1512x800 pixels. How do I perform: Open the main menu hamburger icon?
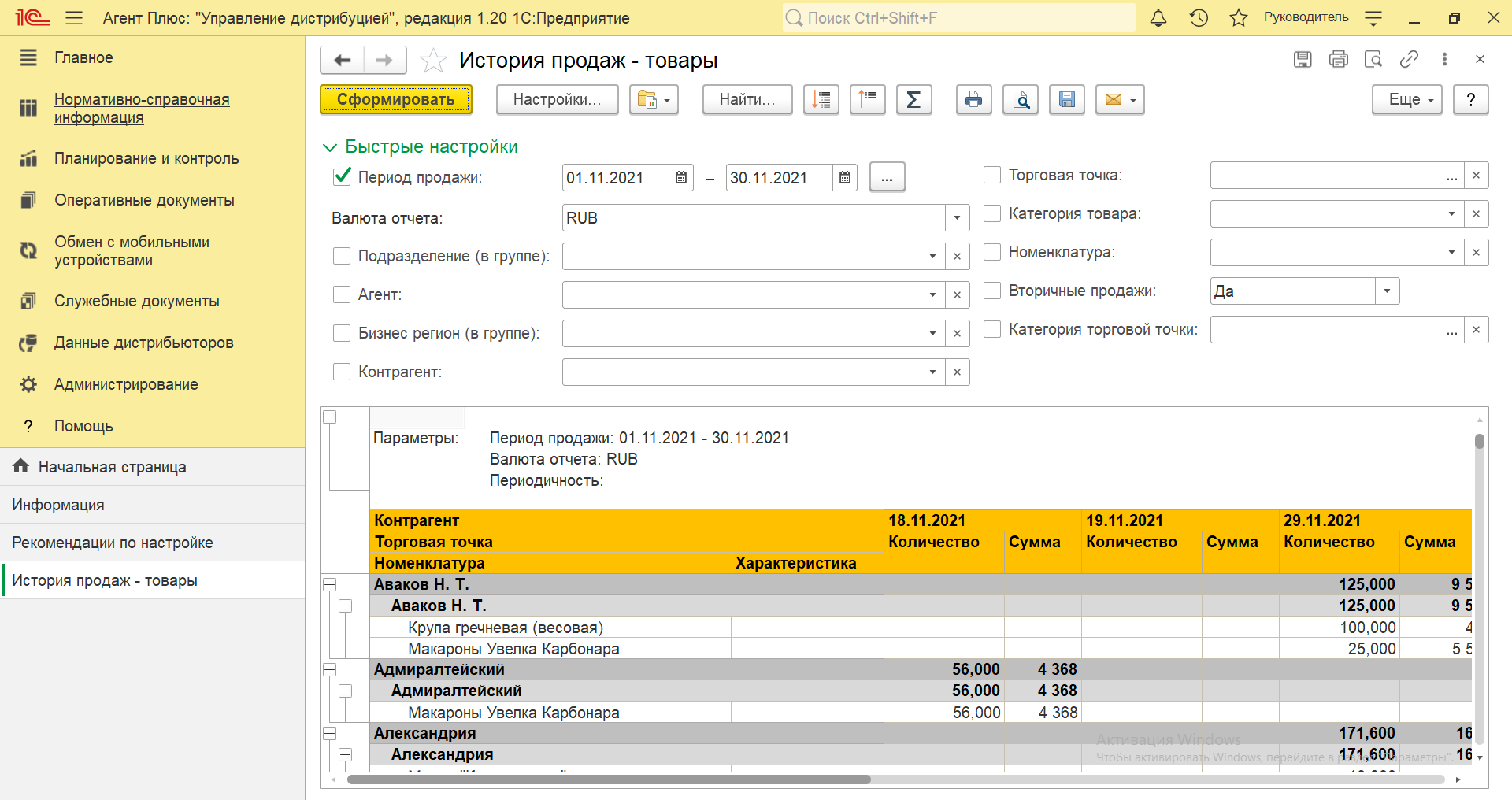[74, 18]
